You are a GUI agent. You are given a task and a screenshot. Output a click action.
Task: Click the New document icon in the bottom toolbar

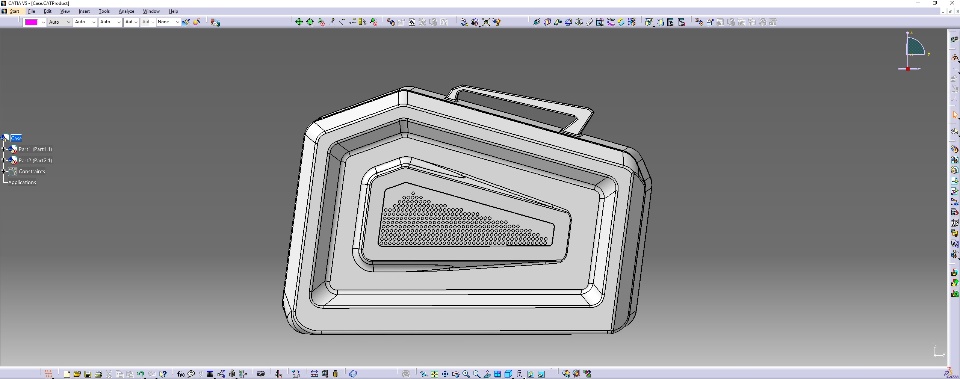(67, 373)
